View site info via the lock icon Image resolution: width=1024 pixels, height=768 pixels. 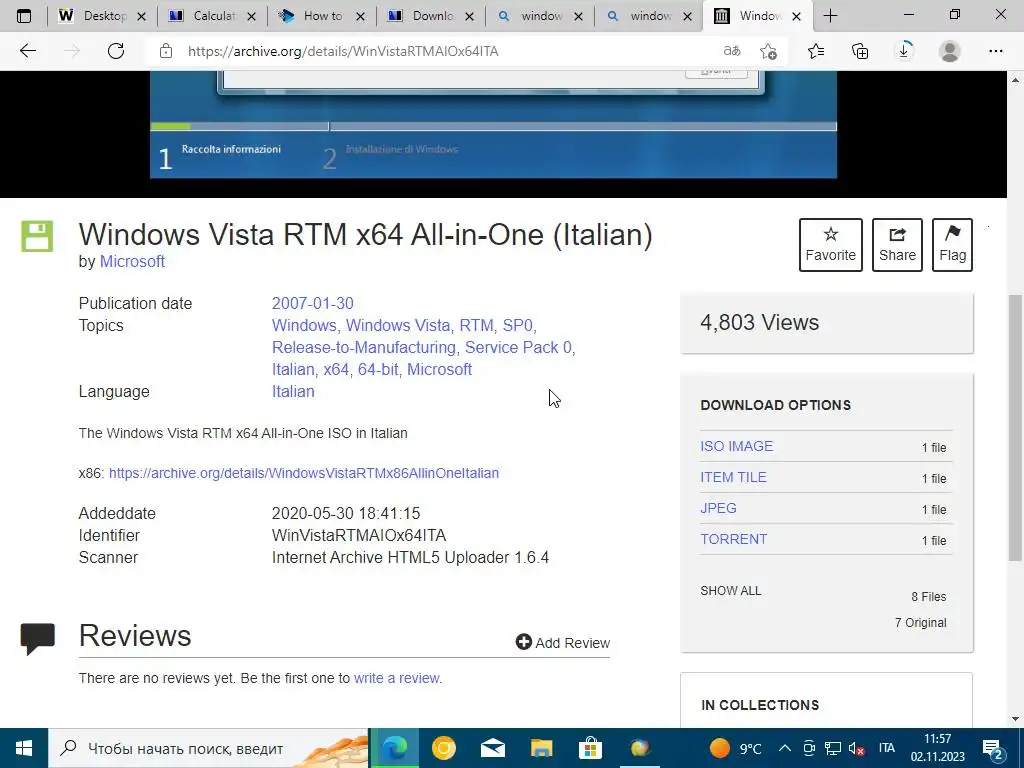pyautogui.click(x=166, y=51)
